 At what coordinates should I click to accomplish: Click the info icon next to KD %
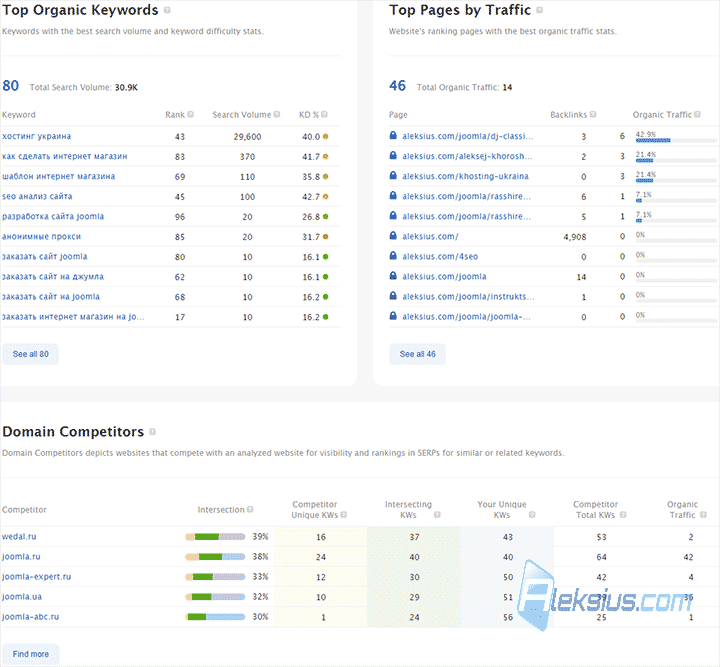pyautogui.click(x=324, y=114)
